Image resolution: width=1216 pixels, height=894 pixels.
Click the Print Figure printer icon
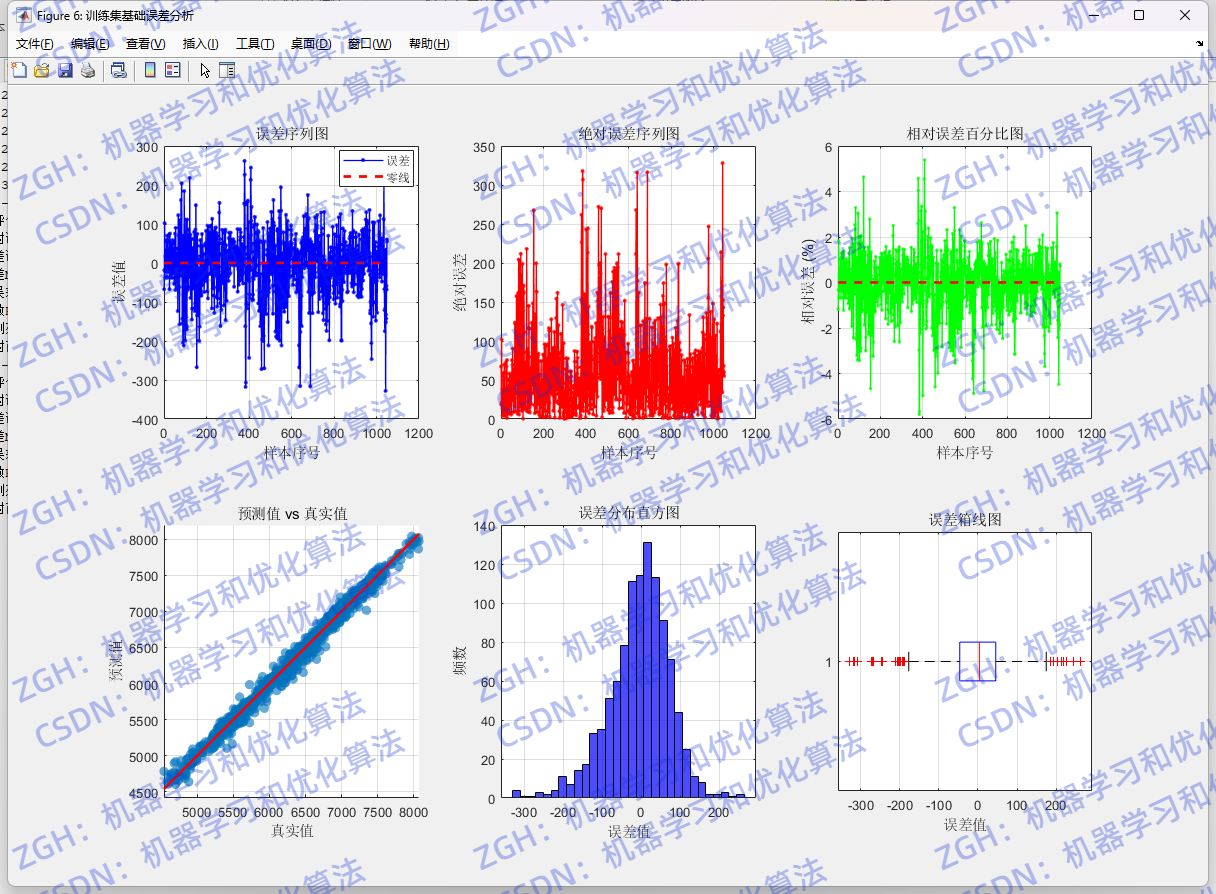[88, 70]
